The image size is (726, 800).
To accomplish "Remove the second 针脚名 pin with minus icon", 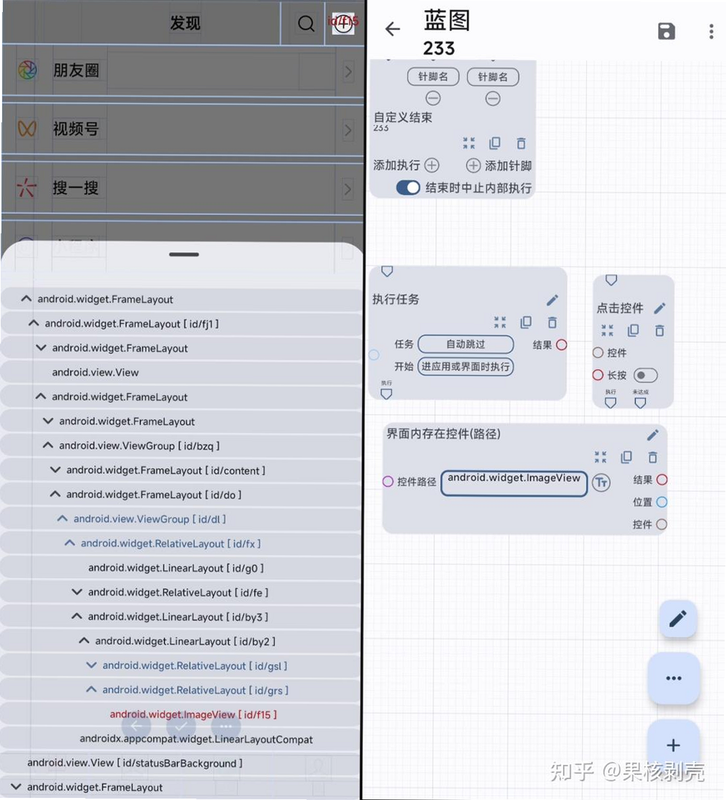I will pos(492,98).
